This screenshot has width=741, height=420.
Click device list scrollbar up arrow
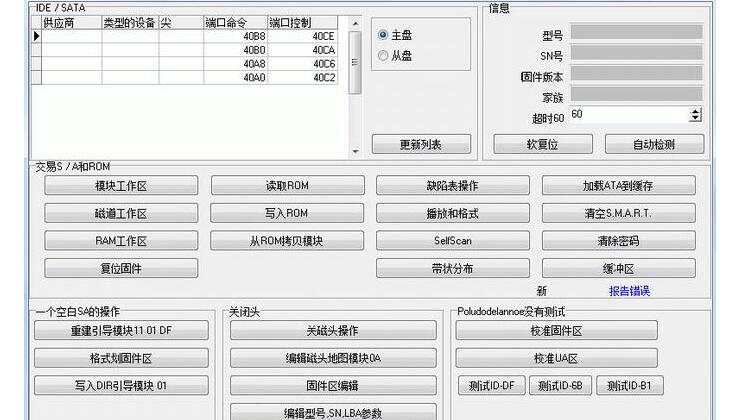[355, 23]
